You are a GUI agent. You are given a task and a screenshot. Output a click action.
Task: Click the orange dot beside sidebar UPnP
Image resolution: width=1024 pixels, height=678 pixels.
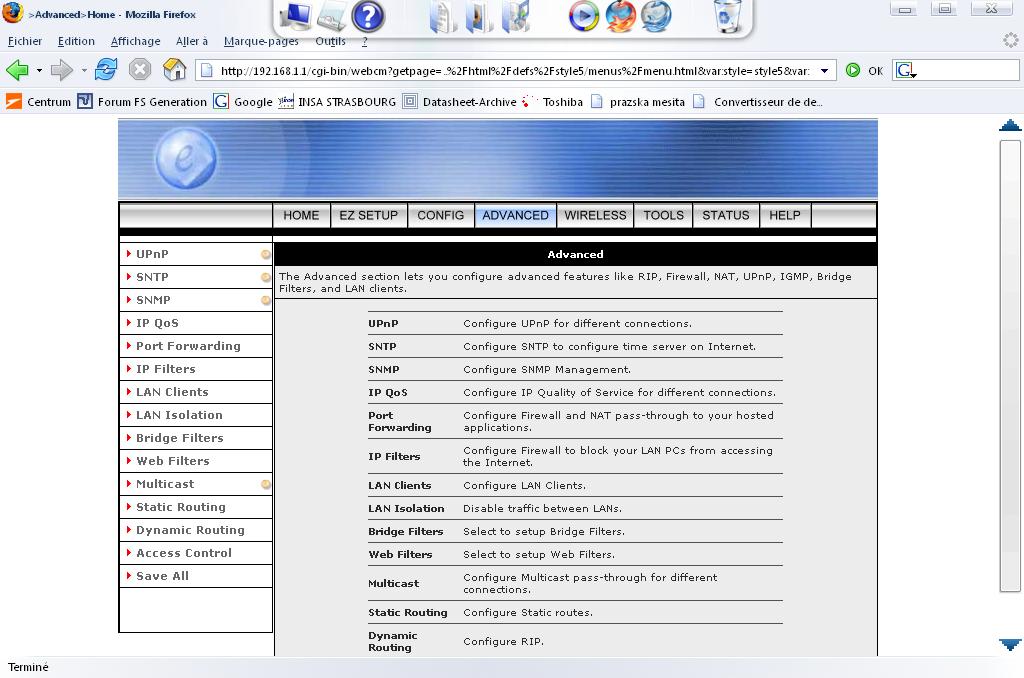point(266,254)
